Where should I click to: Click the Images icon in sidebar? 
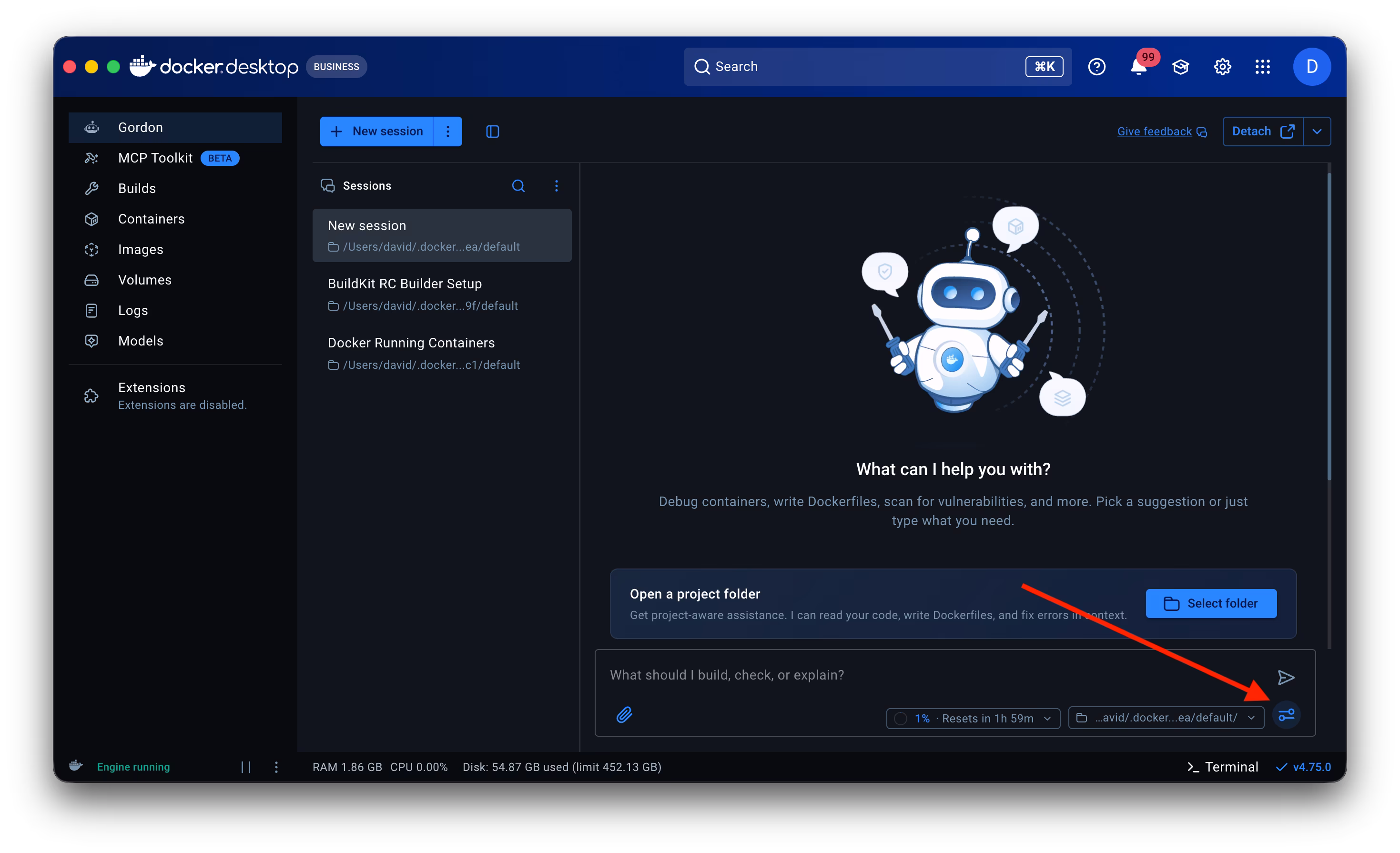91,250
